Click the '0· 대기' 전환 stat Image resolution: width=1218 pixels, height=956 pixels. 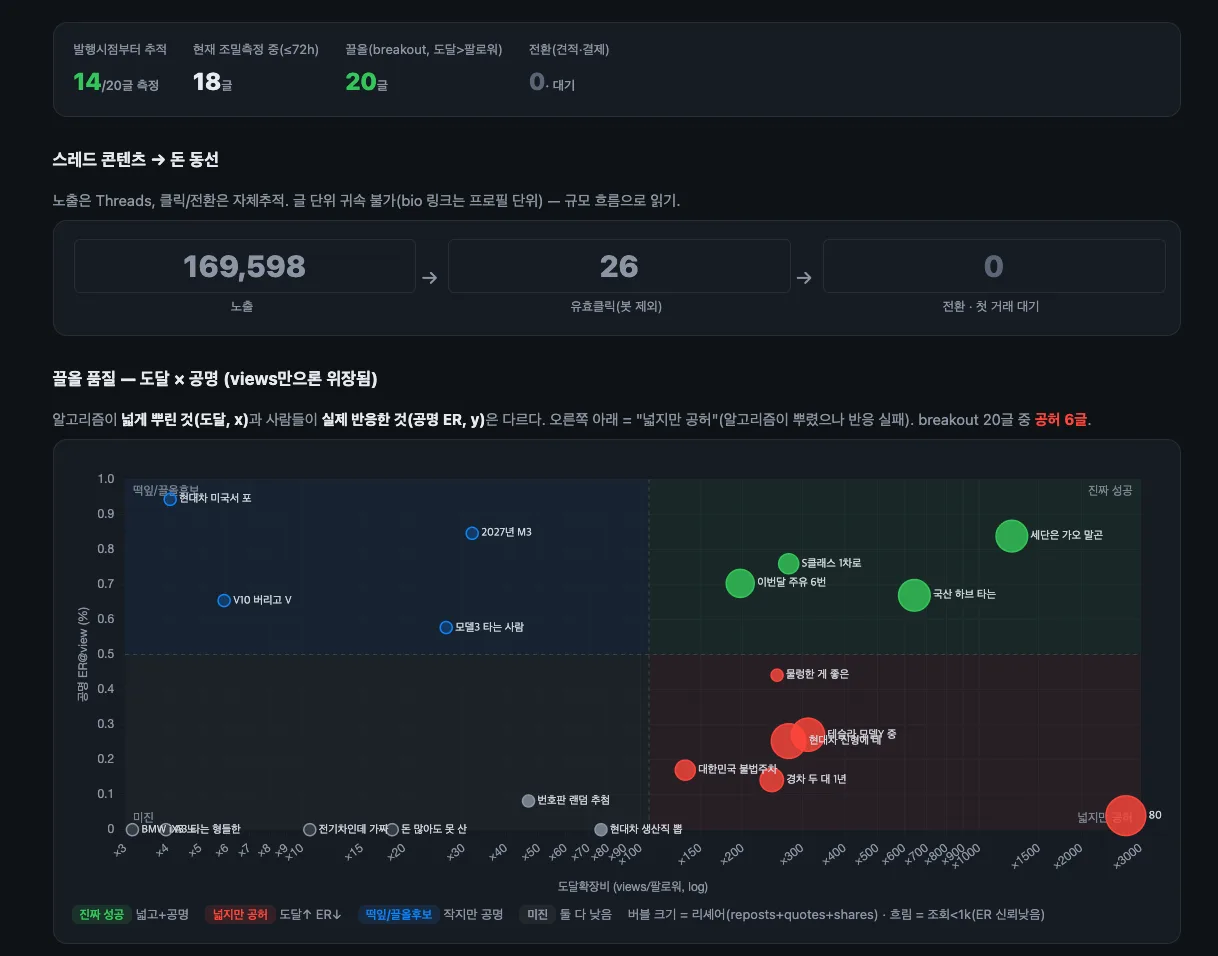pos(552,83)
